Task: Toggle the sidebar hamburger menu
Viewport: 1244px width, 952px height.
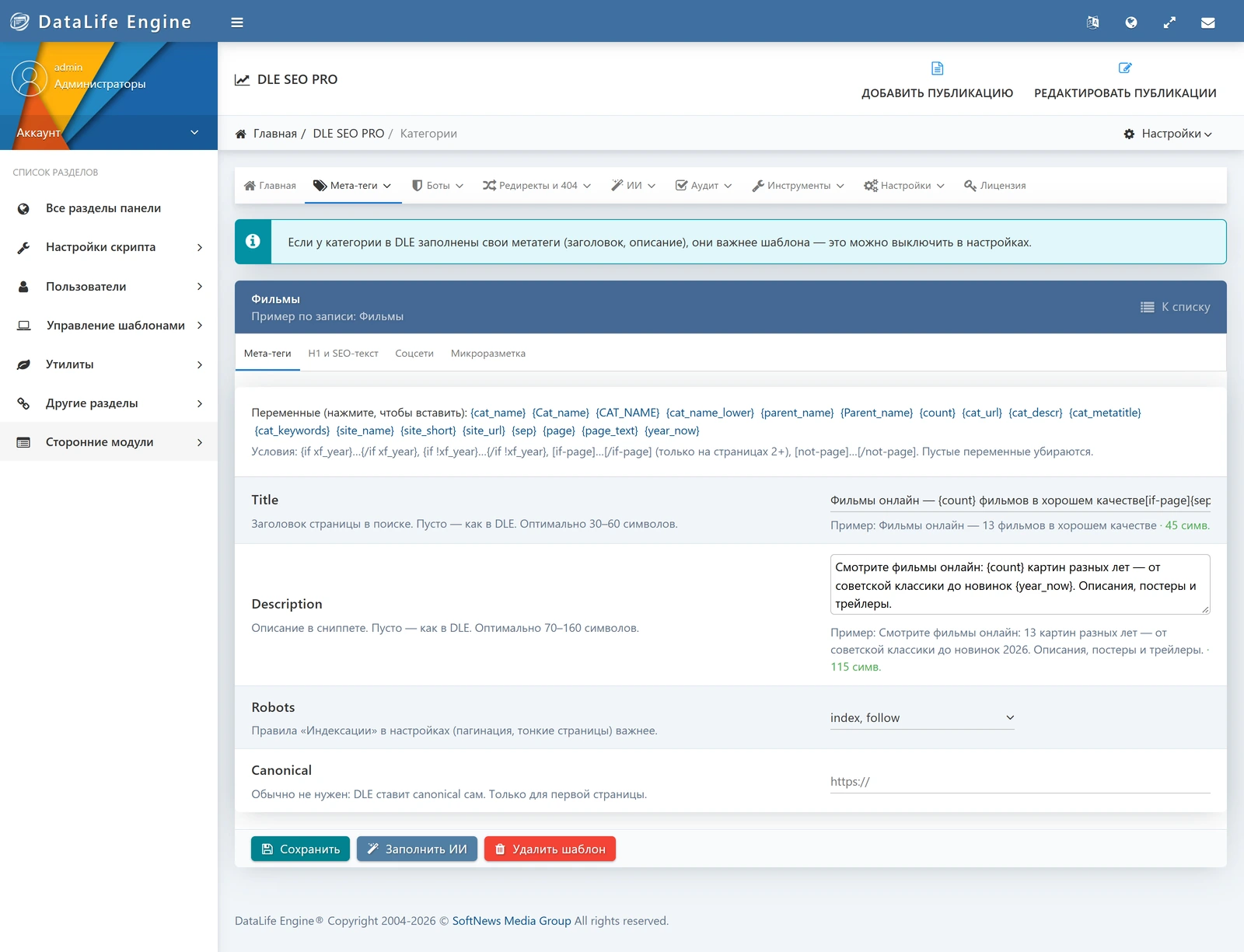Action: (x=237, y=23)
